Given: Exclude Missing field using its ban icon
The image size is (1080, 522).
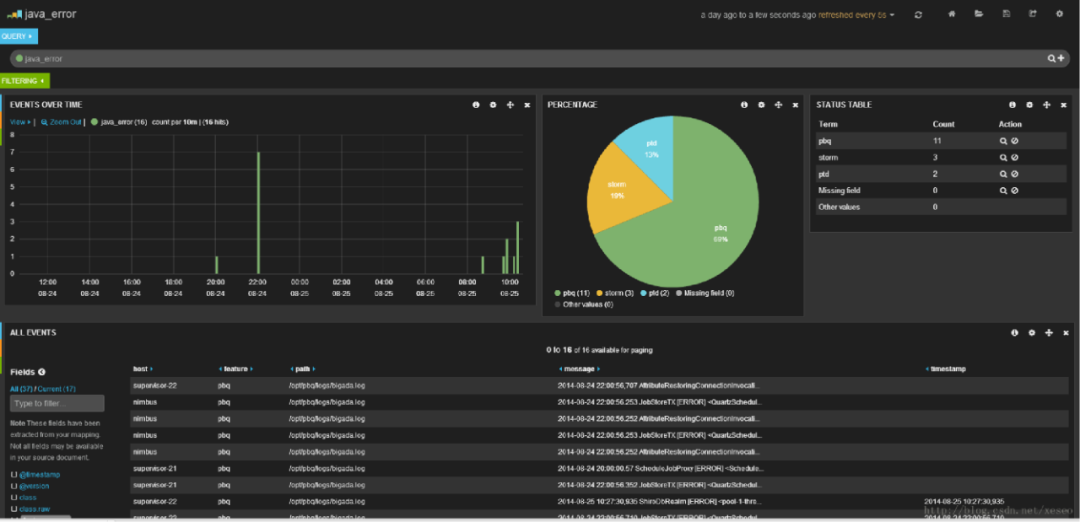Looking at the screenshot, I should click(1015, 191).
